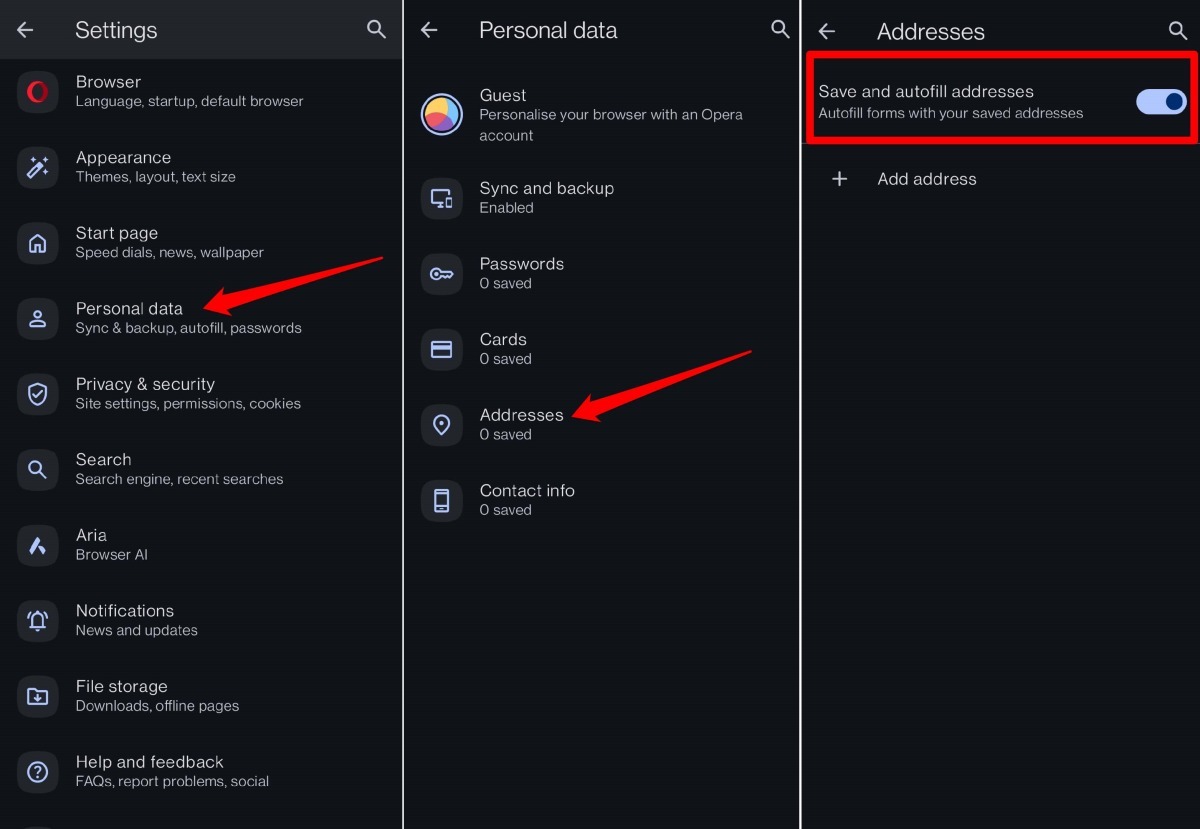Tap the Contact info phone icon
The height and width of the screenshot is (829, 1200).
point(441,500)
